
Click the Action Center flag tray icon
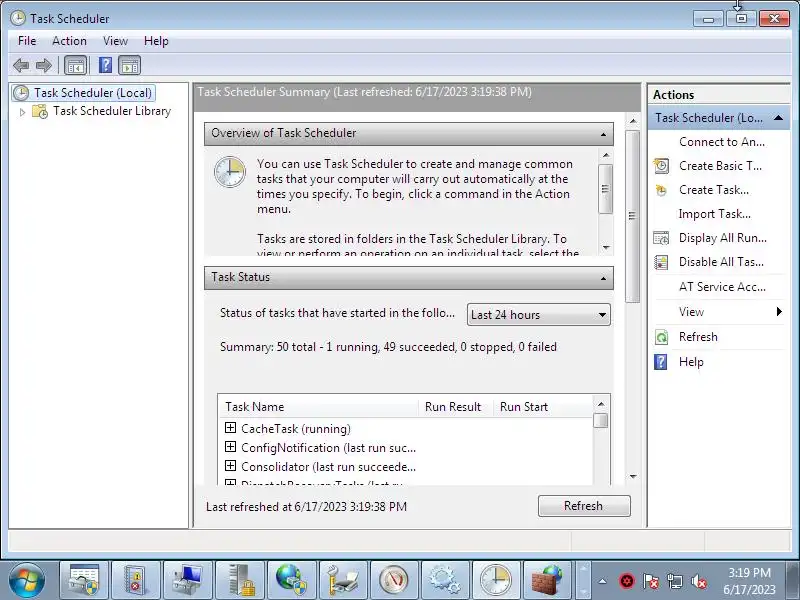651,581
